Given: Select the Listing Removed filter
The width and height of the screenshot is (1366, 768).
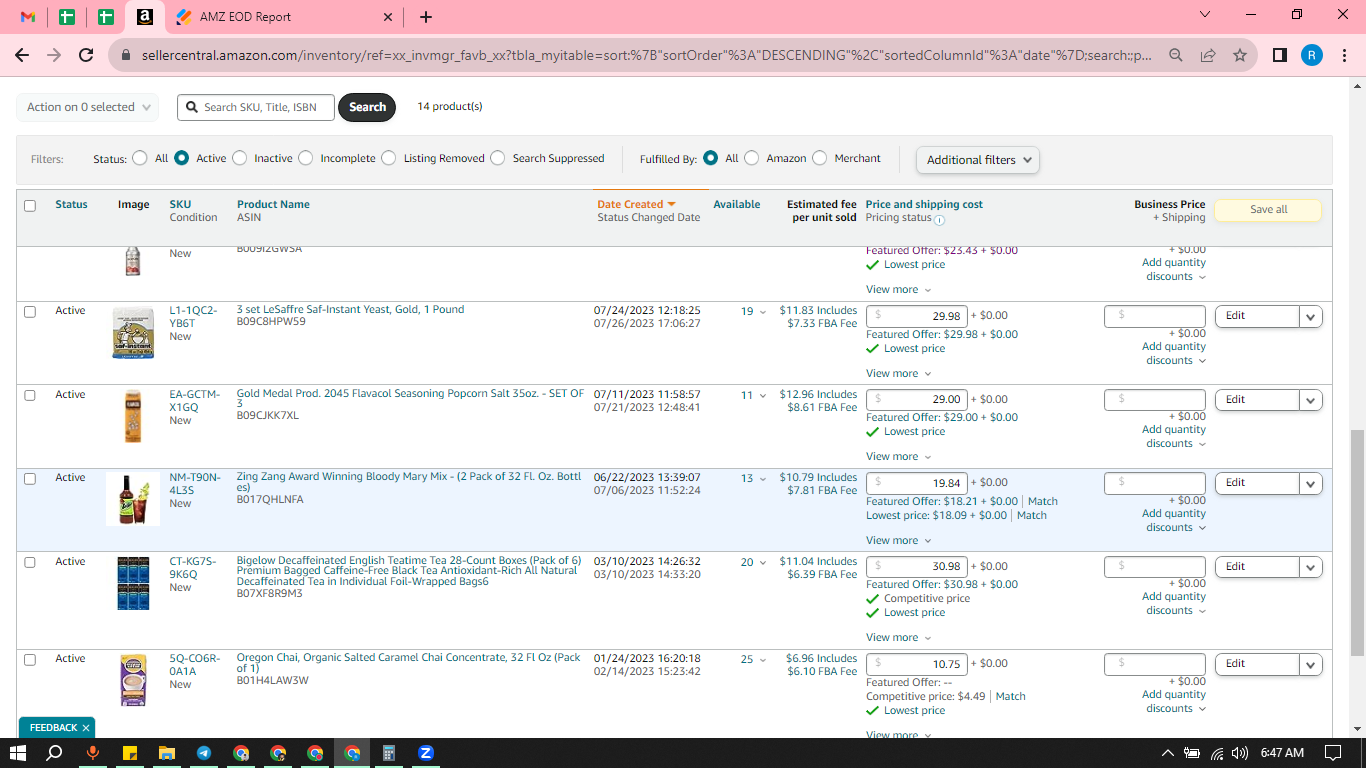Looking at the screenshot, I should 389,158.
